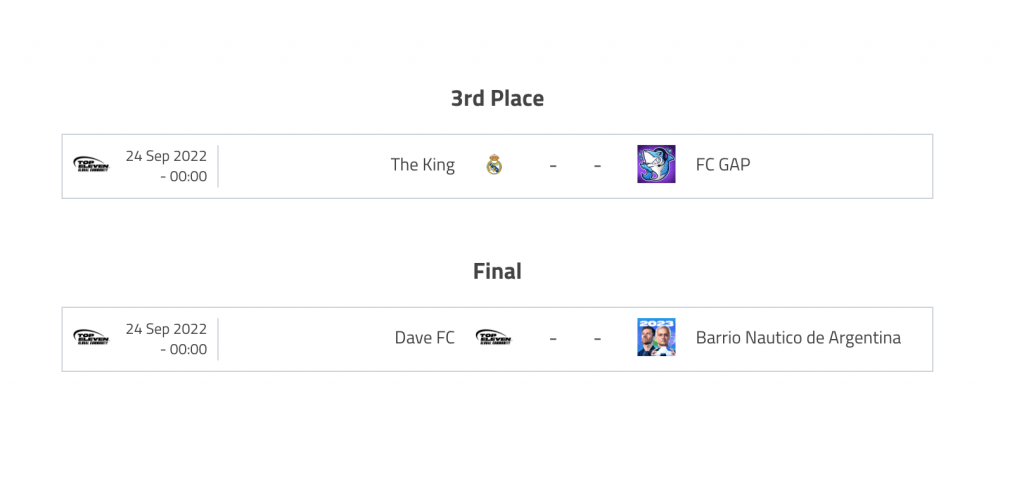
Task: Open the FC GAP team link
Action: click(x=722, y=165)
